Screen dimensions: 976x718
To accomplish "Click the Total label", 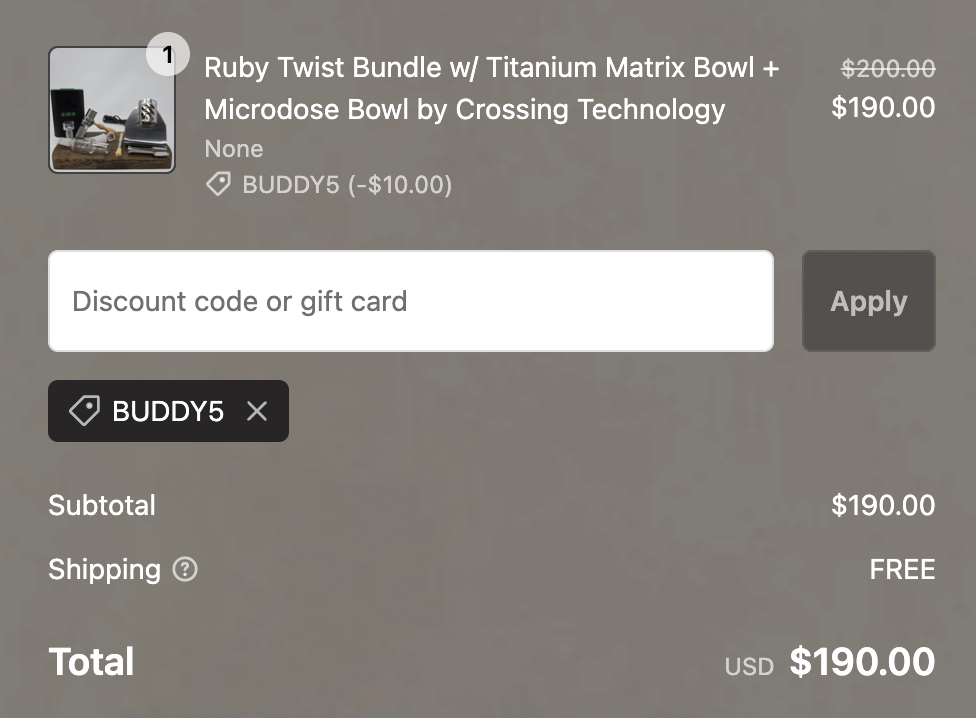I will pyautogui.click(x=91, y=662).
